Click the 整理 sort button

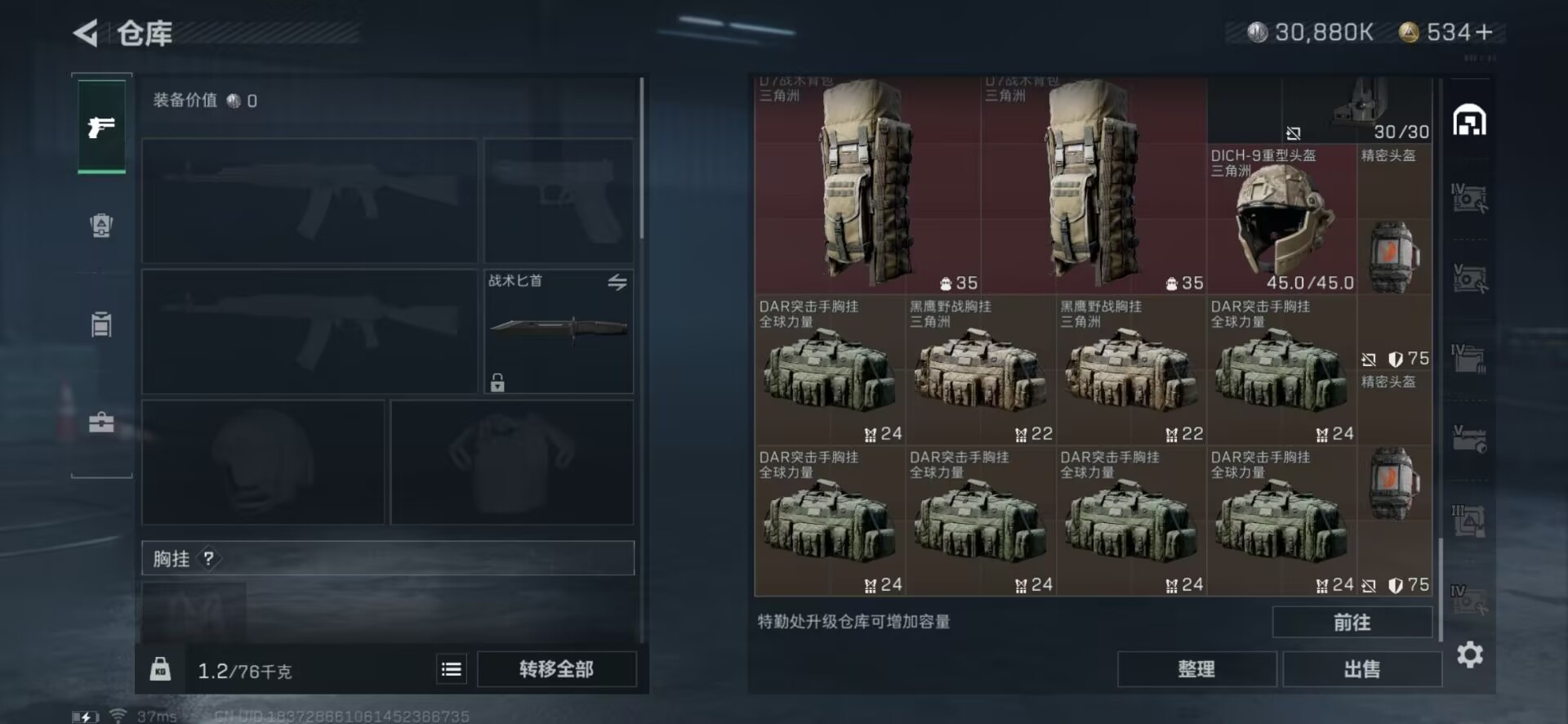(x=1196, y=669)
